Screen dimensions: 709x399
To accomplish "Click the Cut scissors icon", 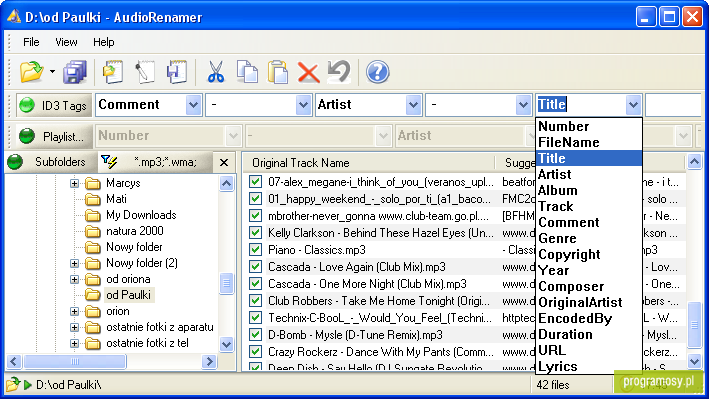I will [216, 72].
